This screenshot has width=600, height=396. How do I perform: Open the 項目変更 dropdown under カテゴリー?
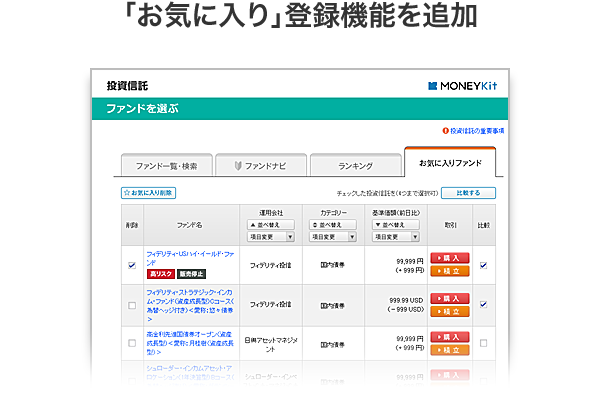pos(333,237)
